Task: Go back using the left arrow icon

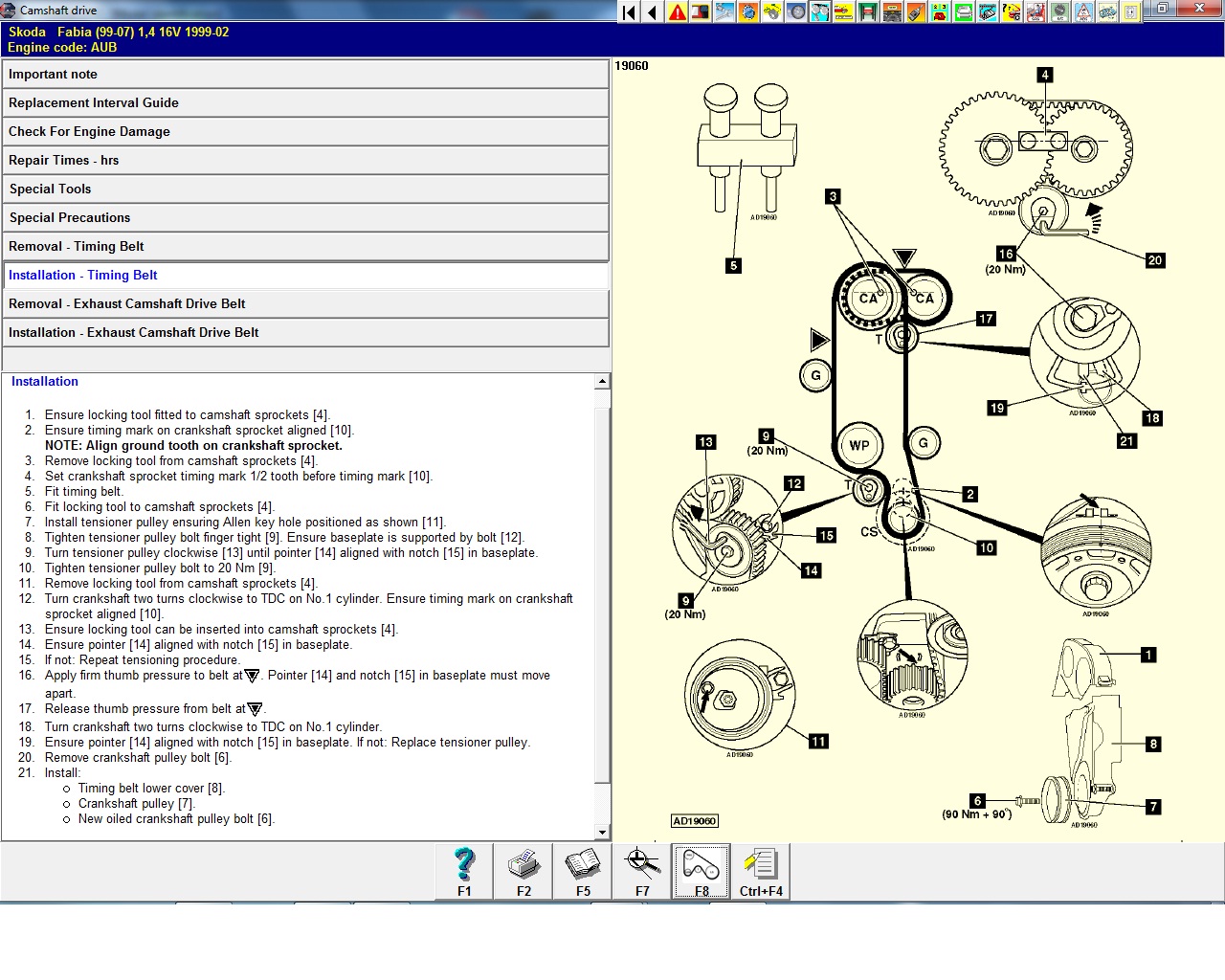Action: click(x=653, y=12)
